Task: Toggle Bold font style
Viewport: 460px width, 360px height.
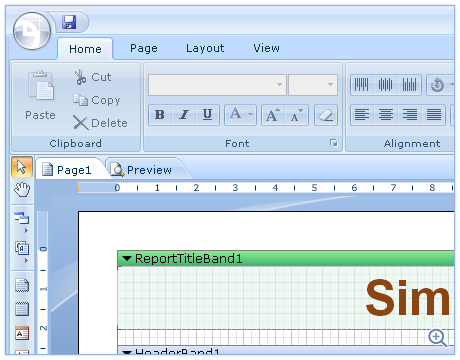Action: click(160, 115)
